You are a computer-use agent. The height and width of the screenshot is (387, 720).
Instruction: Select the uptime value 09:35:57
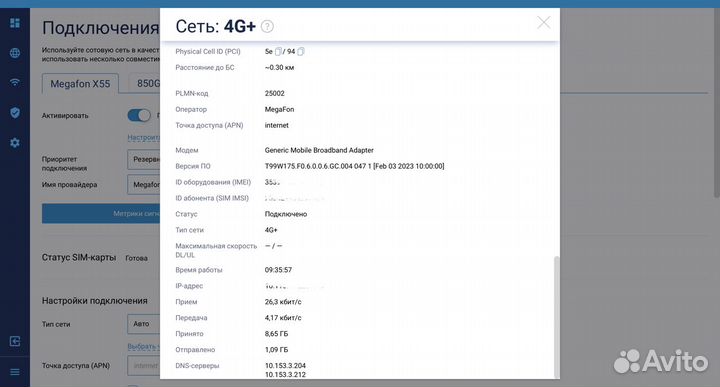tap(278, 270)
